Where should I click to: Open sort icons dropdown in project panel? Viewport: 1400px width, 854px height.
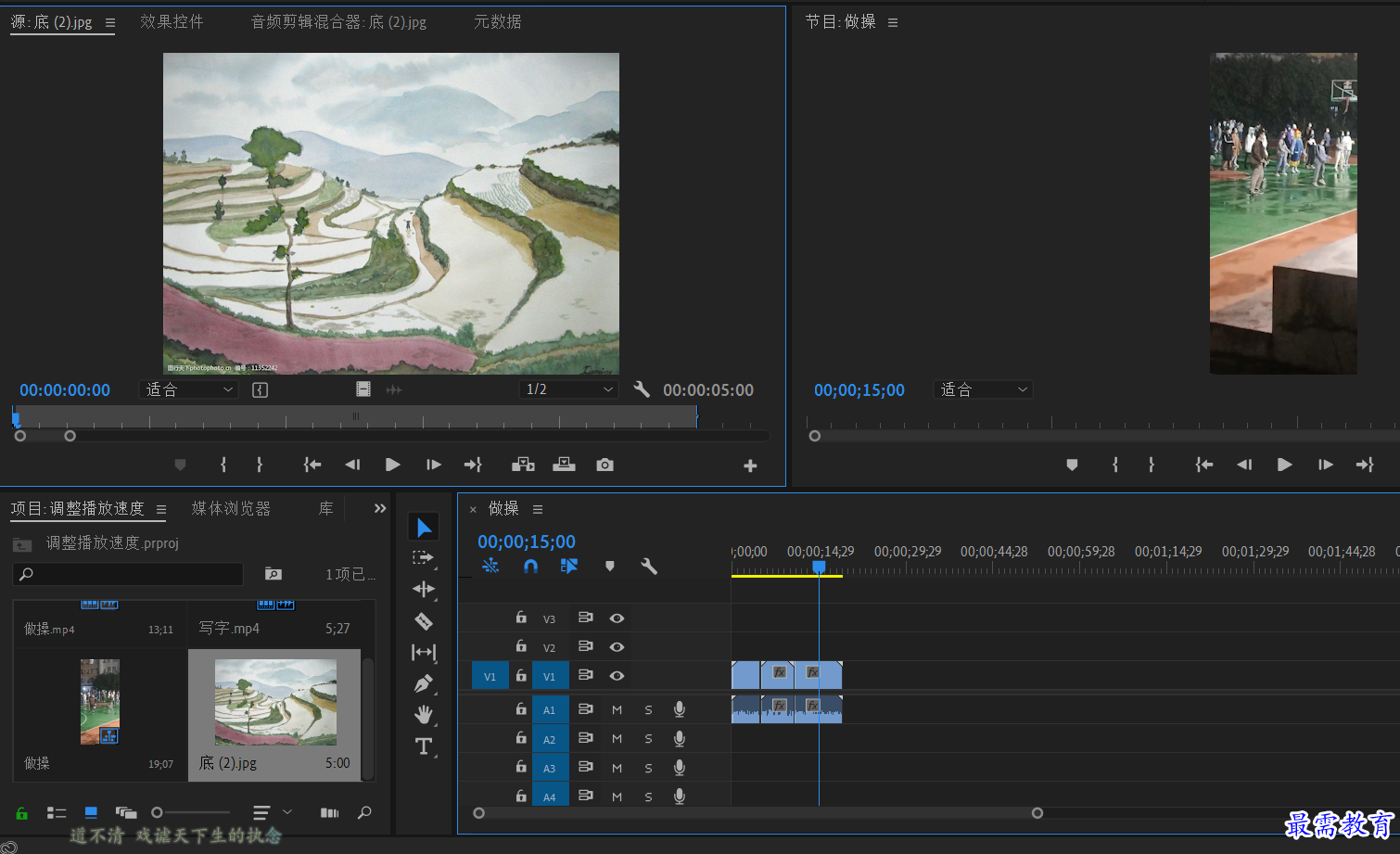(x=272, y=812)
